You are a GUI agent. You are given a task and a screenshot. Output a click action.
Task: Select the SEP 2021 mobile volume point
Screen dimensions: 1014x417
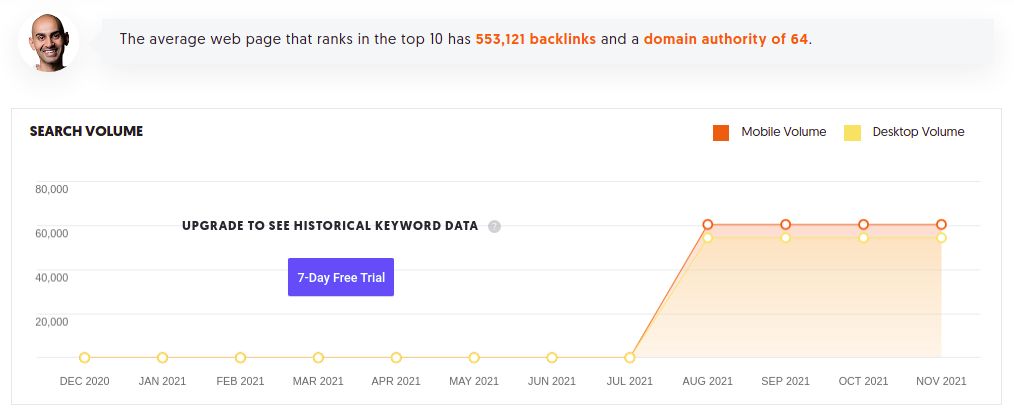[786, 225]
